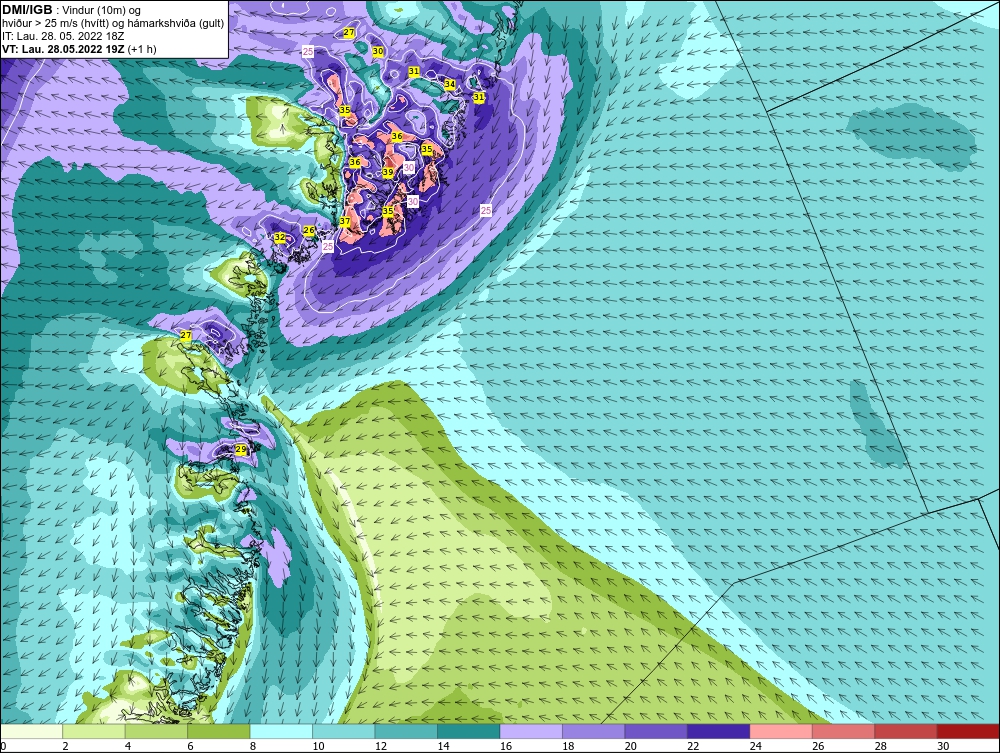The image size is (1000, 753).
Task: Choose the 10–12 m/s turquoise legend swatch
Action: [x=344, y=731]
